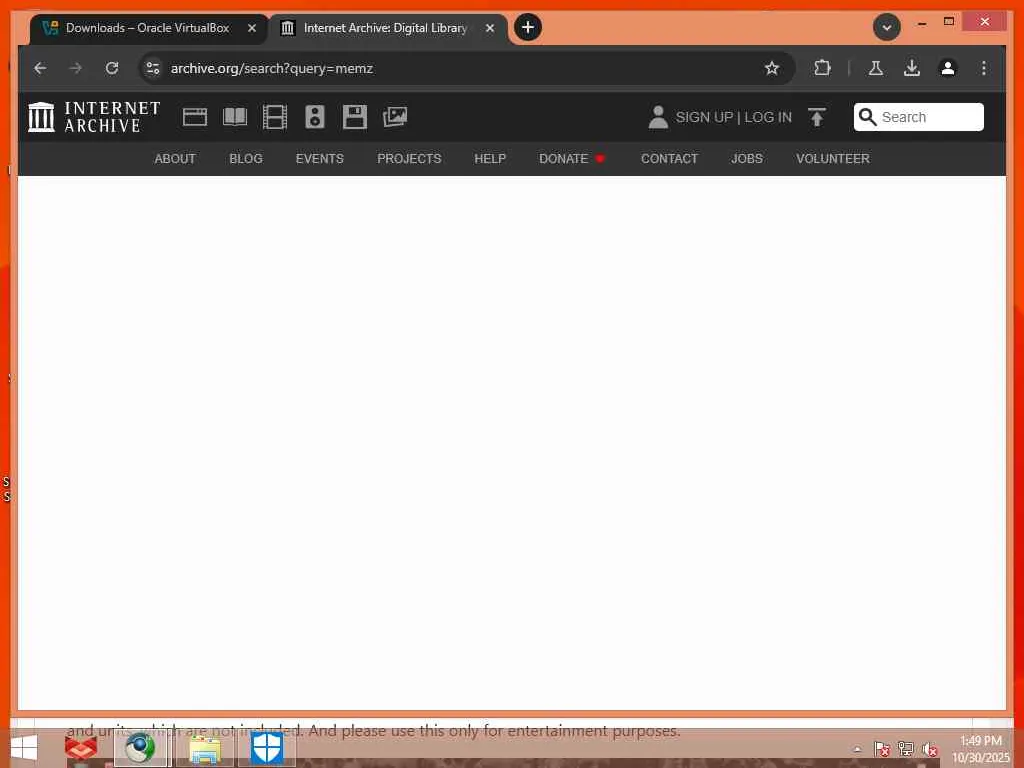Click the Internet Archive logo
This screenshot has height=768, width=1024.
[x=94, y=117]
